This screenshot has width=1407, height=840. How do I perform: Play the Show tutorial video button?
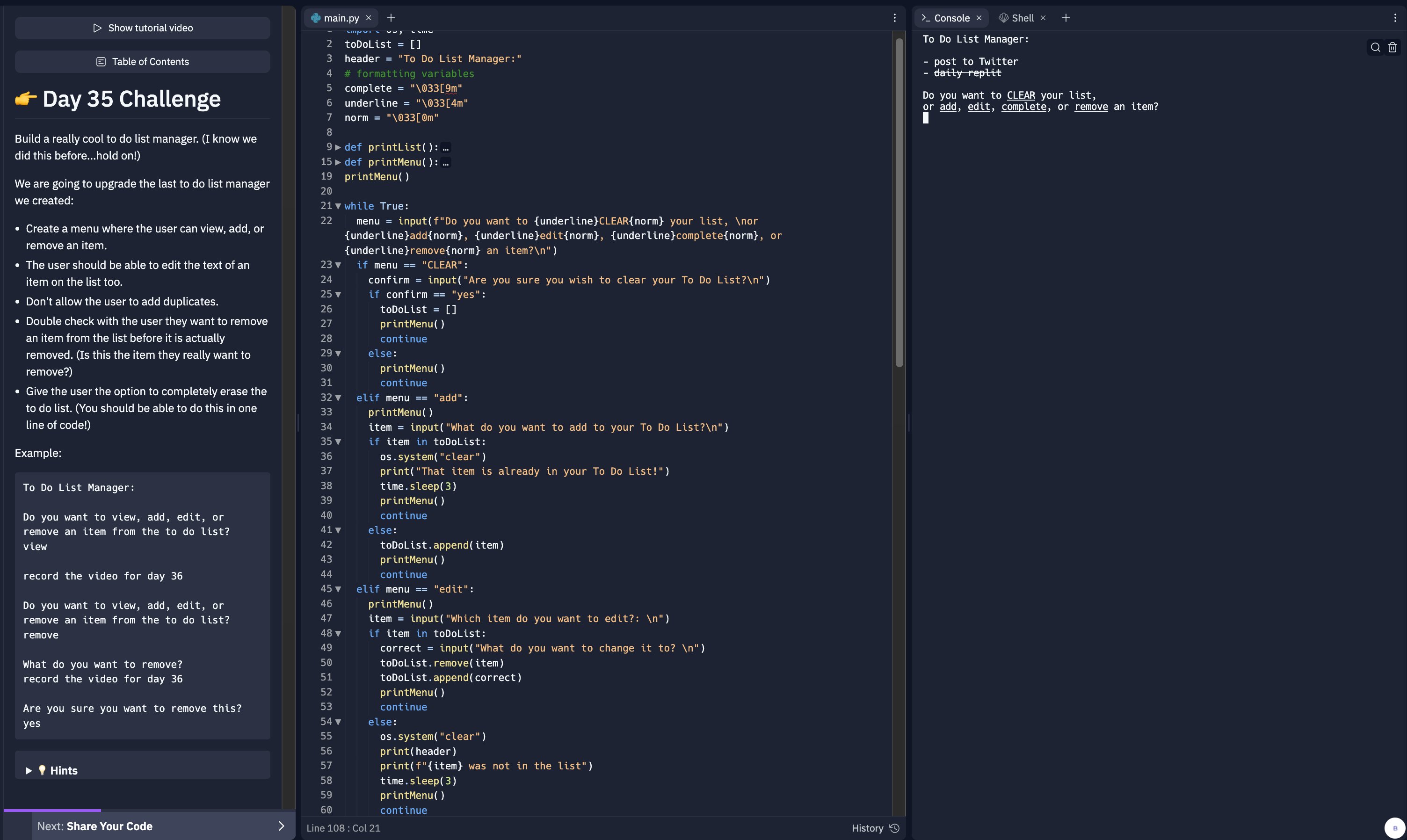click(143, 29)
